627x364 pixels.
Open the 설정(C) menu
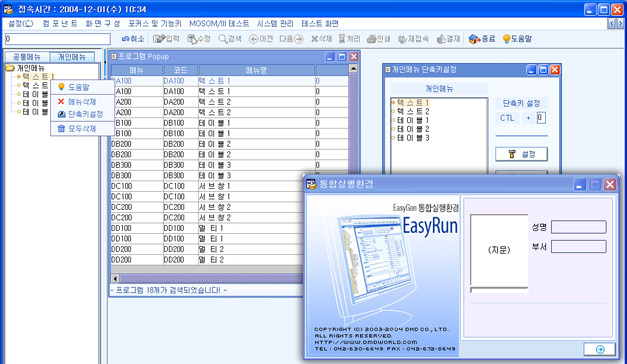pos(20,24)
